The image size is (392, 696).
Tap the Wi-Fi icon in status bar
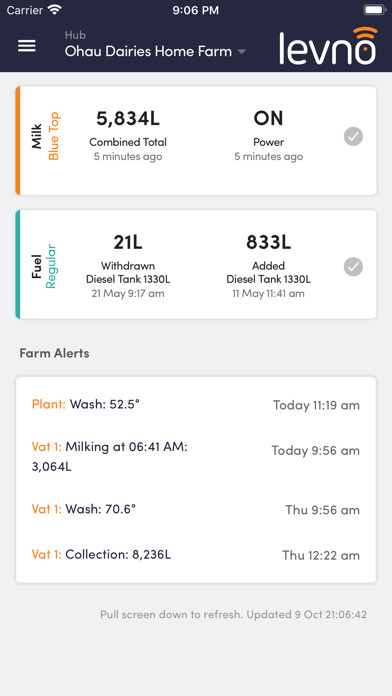55,10
